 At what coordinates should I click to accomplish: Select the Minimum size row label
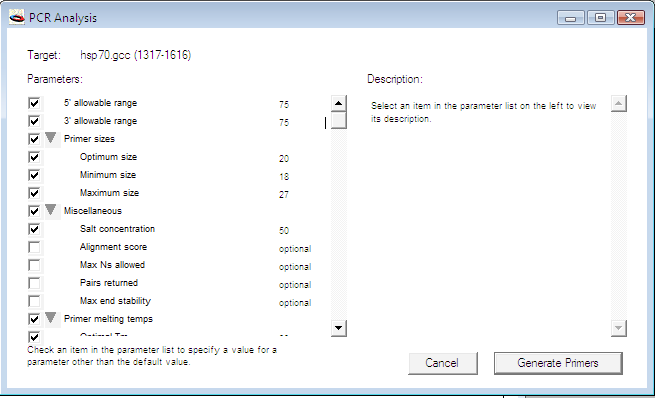pos(108,175)
